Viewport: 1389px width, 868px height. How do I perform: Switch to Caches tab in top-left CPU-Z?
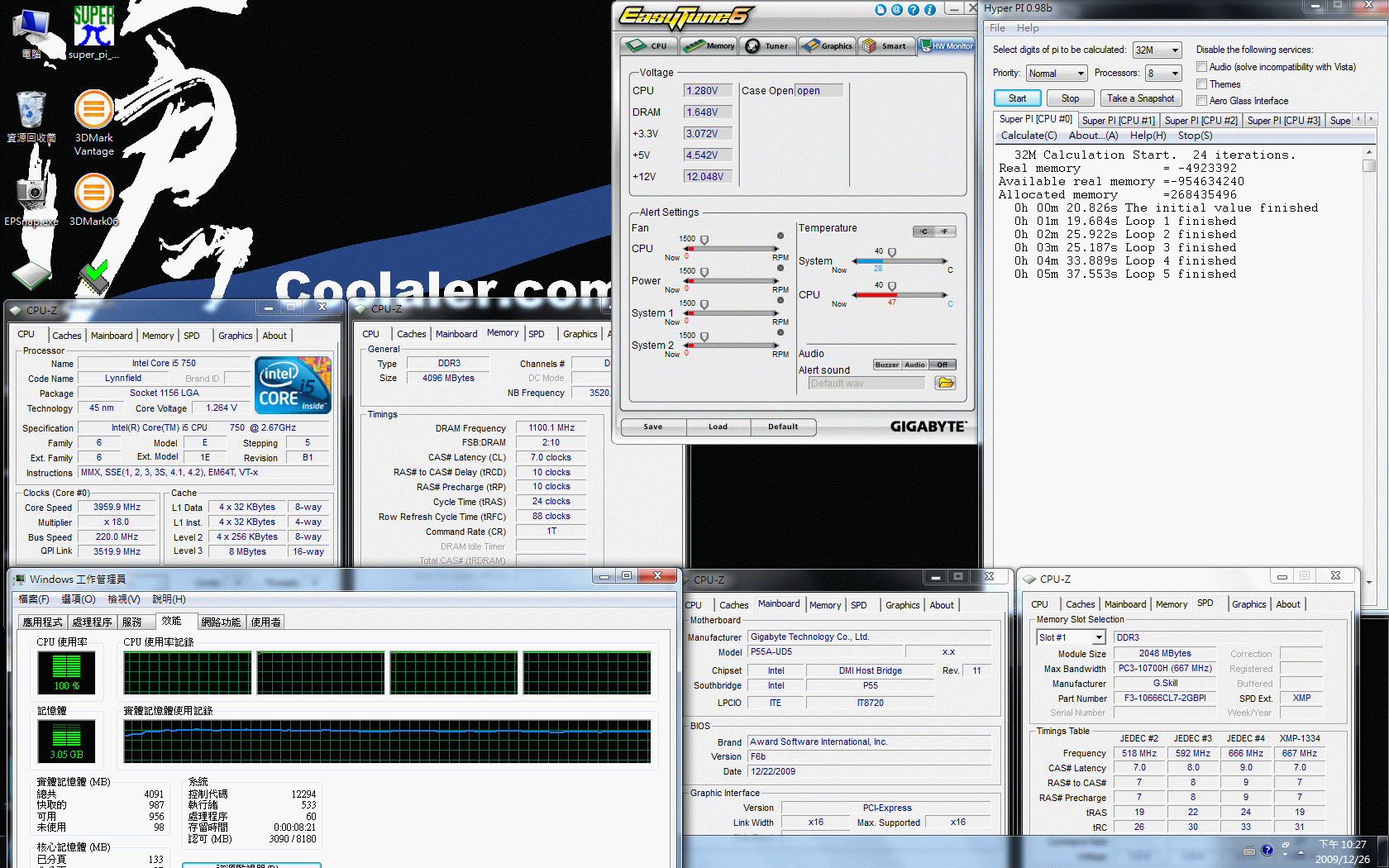pyautogui.click(x=66, y=336)
